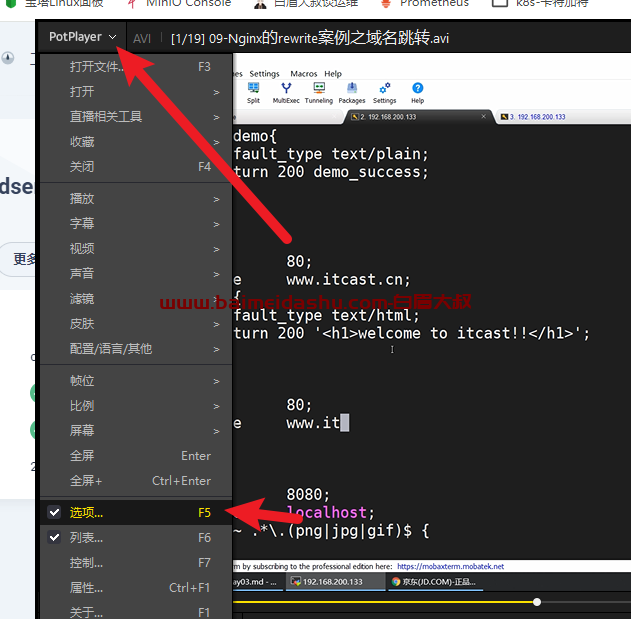Screen dimensions: 631x619
Task: Open the PotPlayer main menu dropdown
Action: pyautogui.click(x=82, y=37)
